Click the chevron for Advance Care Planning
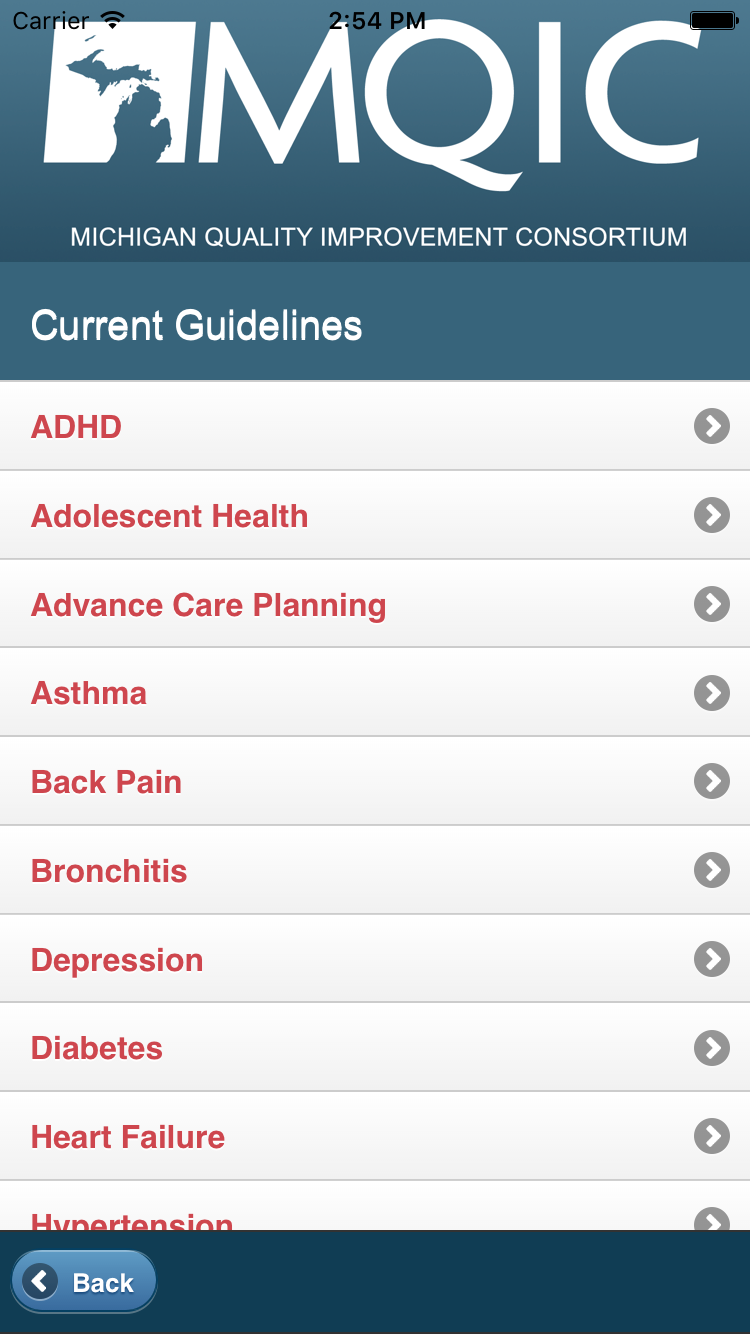This screenshot has height=1334, width=750. [711, 604]
